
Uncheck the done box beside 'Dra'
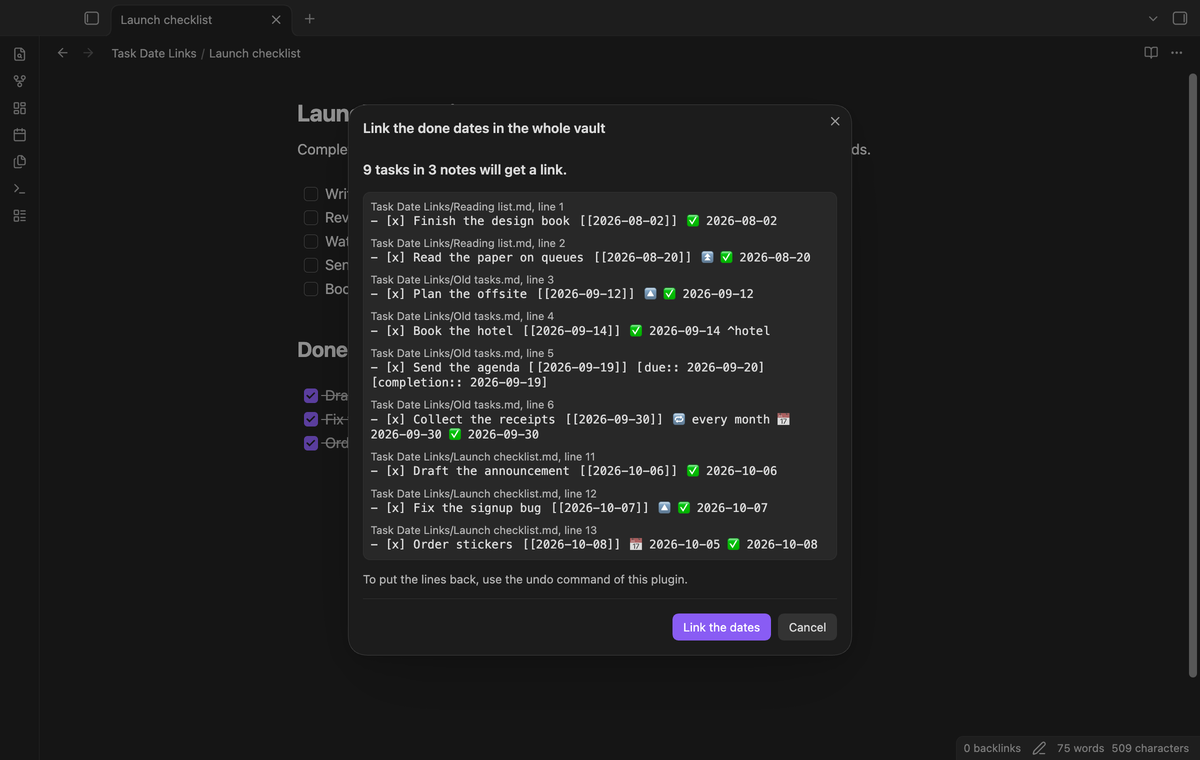coord(311,395)
